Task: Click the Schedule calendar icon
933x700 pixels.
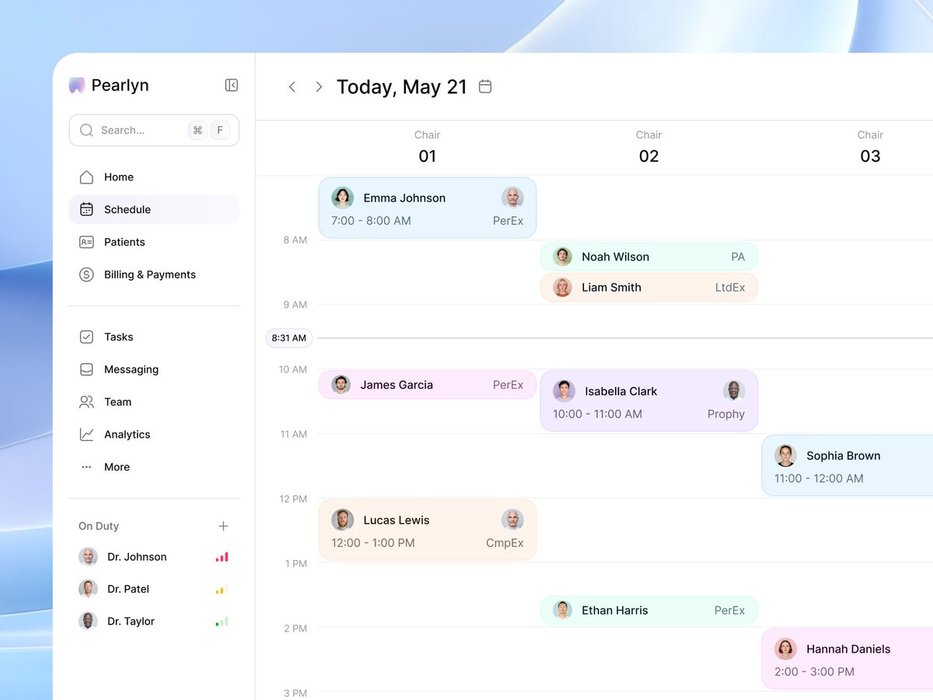Action: pyautogui.click(x=86, y=210)
